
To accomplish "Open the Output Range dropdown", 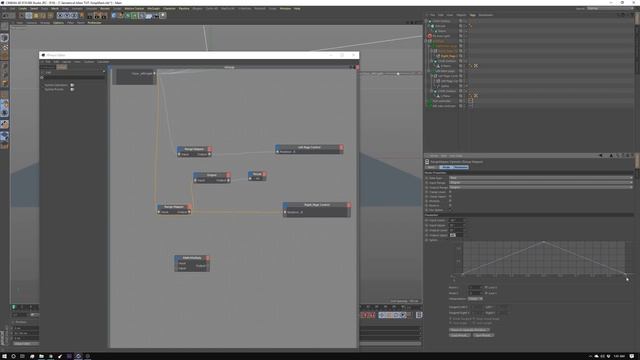I will coord(541,187).
